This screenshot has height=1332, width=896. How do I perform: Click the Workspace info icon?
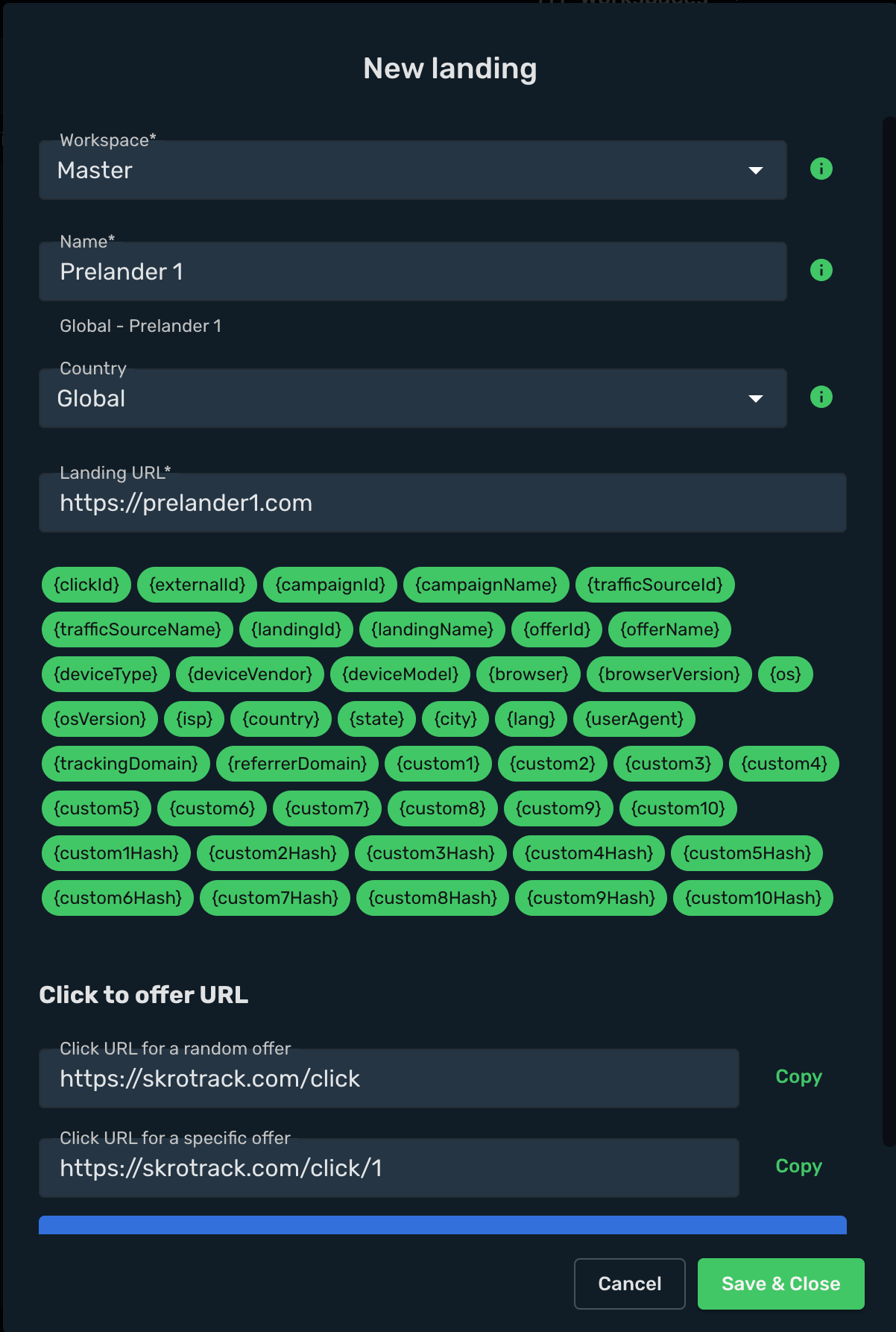point(821,169)
